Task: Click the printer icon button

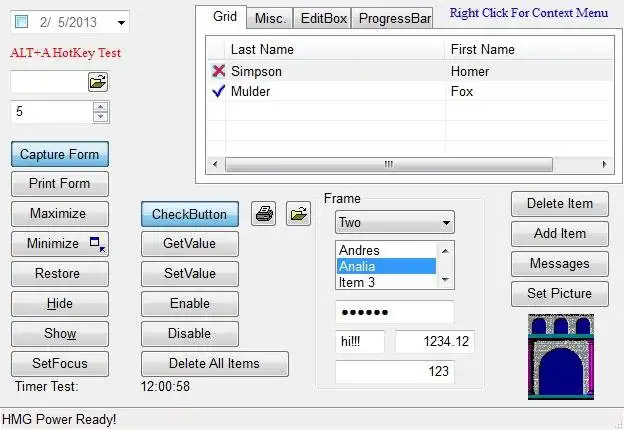Action: click(263, 214)
